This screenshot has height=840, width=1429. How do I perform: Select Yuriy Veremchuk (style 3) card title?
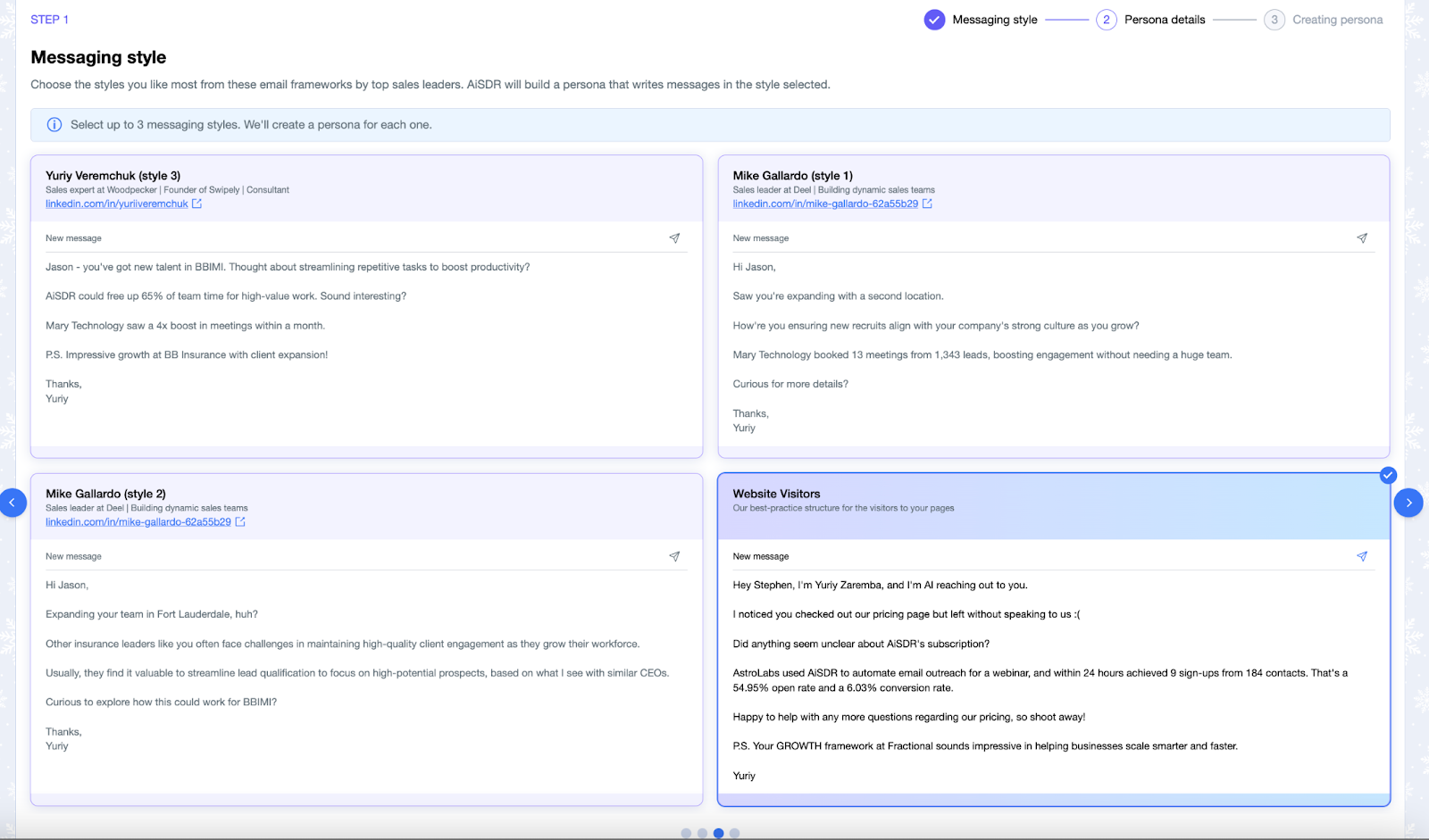113,176
